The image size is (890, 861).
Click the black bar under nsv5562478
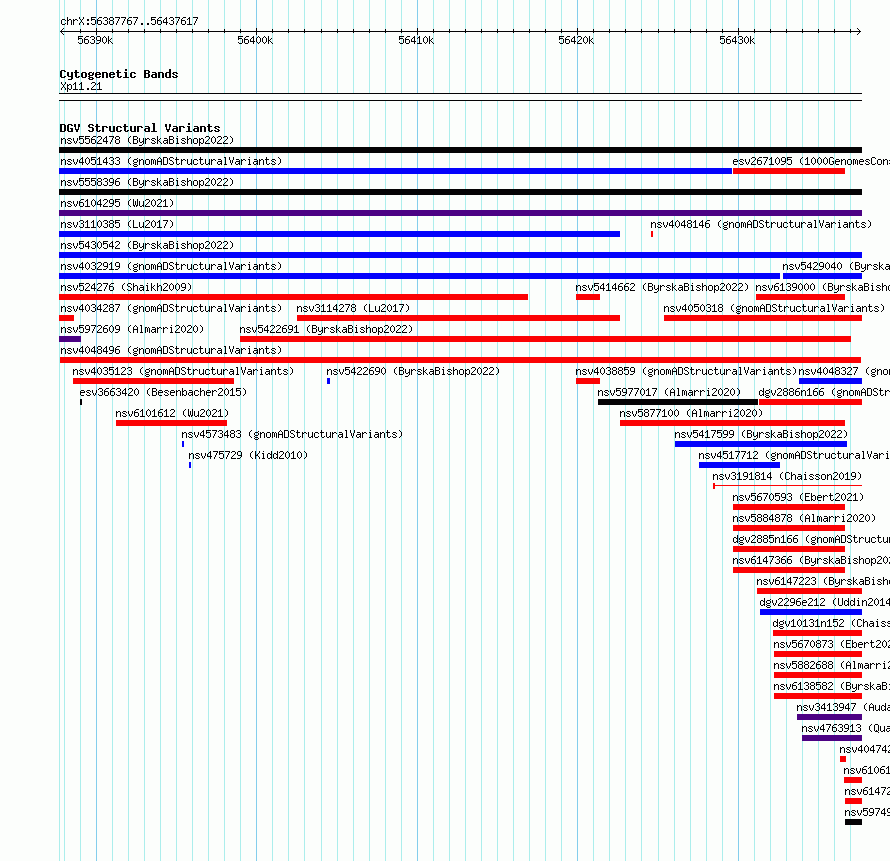(460, 150)
